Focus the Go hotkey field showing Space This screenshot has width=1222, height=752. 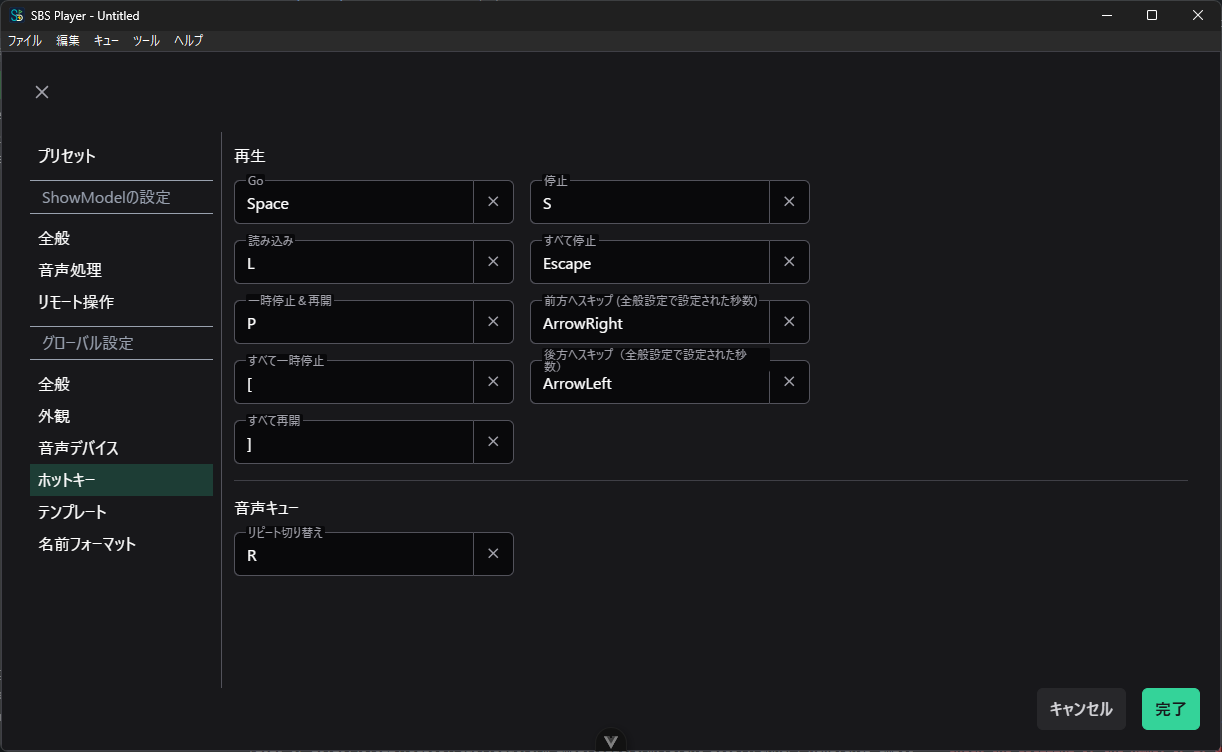tap(354, 202)
